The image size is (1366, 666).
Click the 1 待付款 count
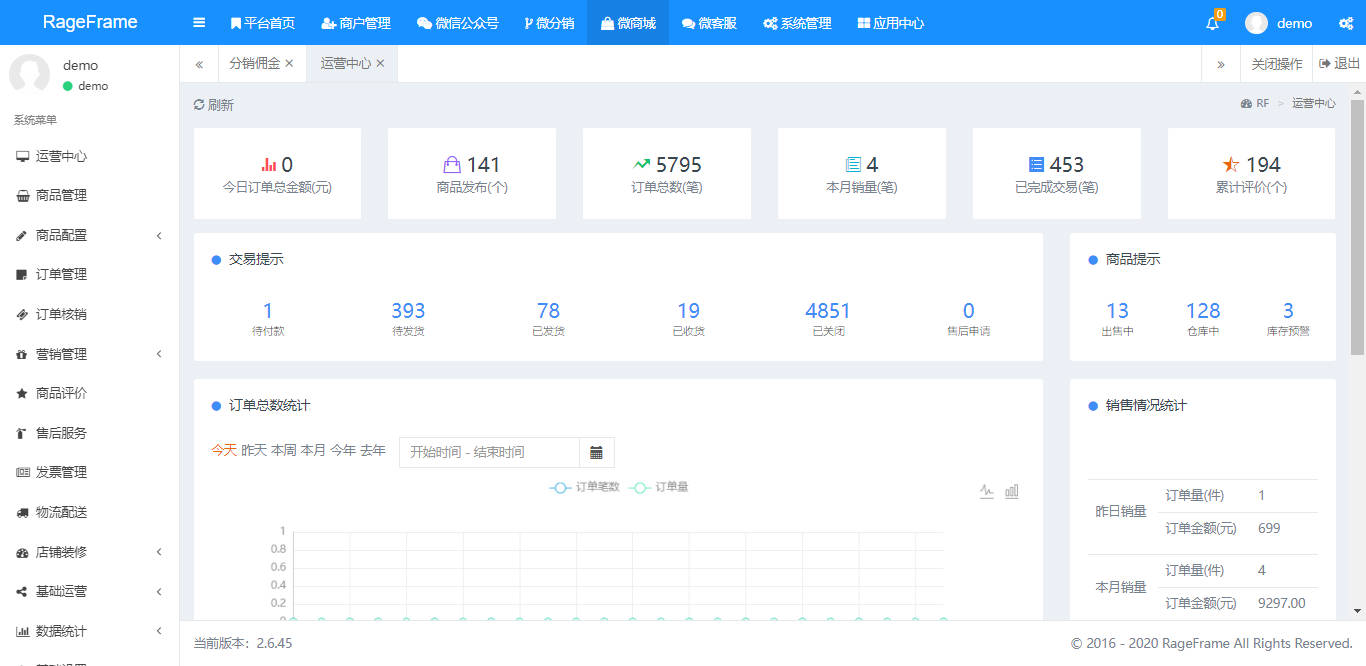268,311
